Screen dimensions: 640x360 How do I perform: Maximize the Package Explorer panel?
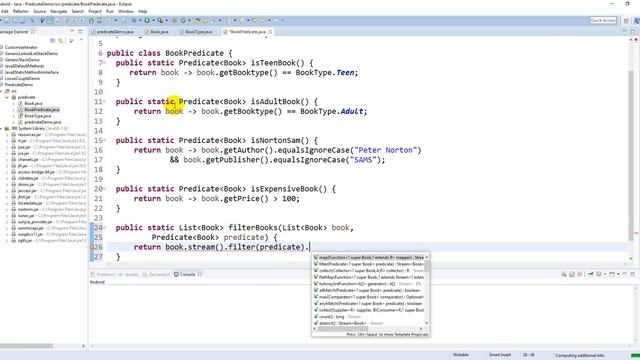pos(80,31)
